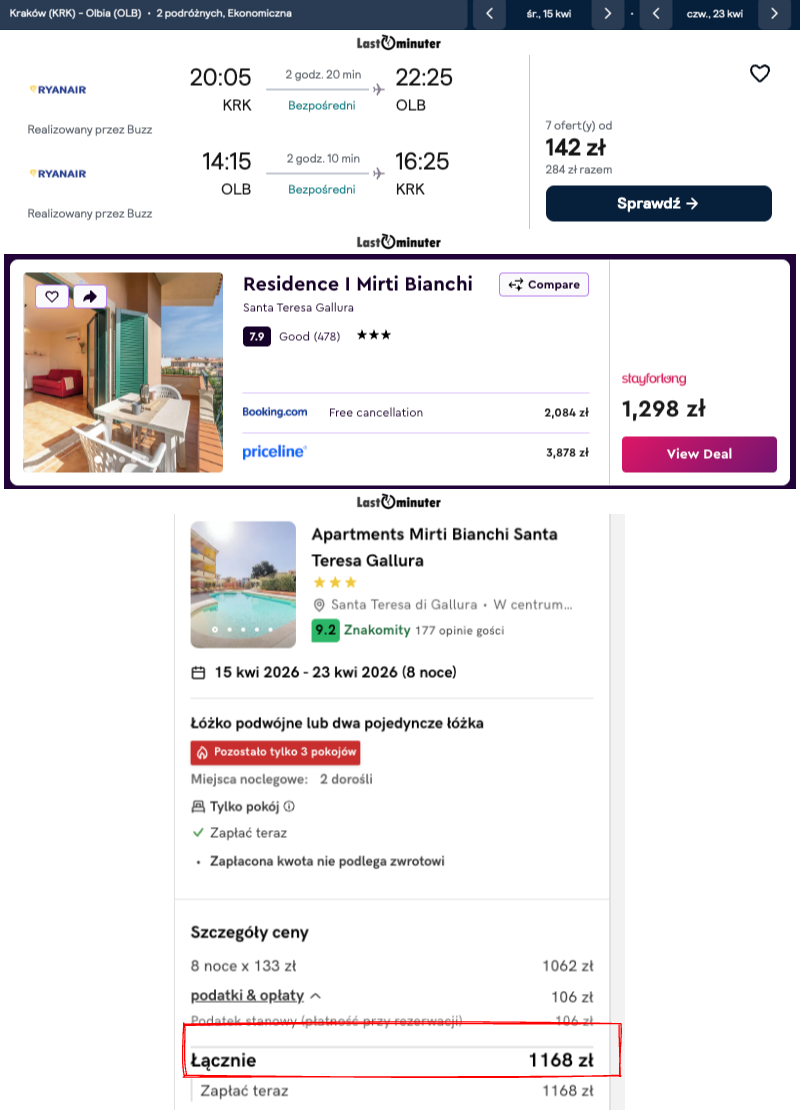
Task: Go to next return date after czw., 23 kwi
Action: (x=775, y=13)
